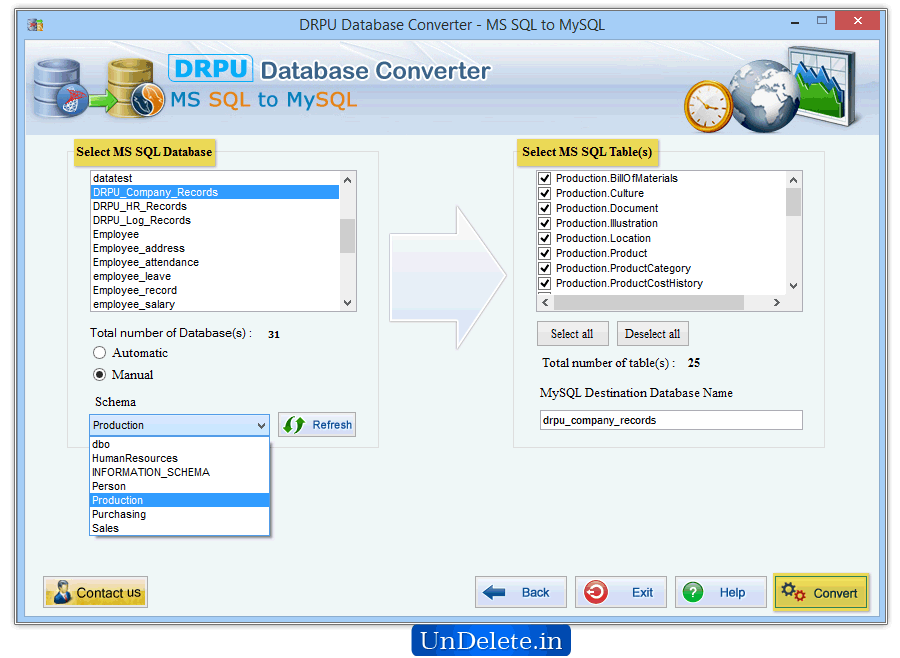Click the table list horizontal scrollbar thumb
900x658 pixels.
coord(649,303)
